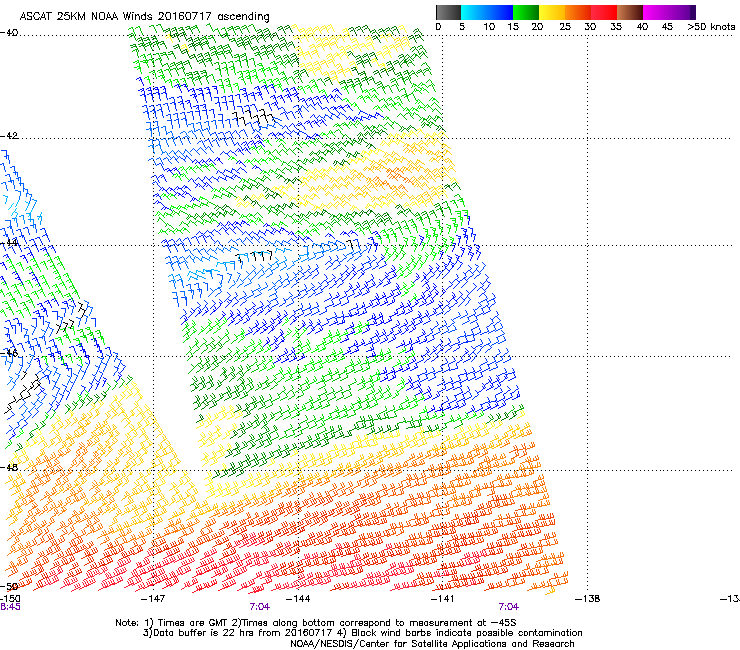740x650 pixels.
Task: Click the "NOAA/NESDIS/Center for Satellite Applications and Research" credit
Action: (x=432, y=644)
